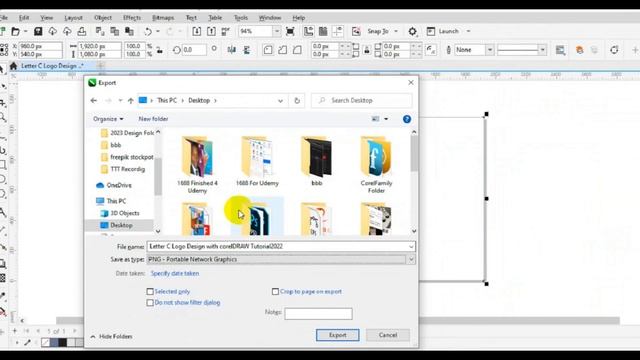The width and height of the screenshot is (640, 360).
Task: Click the Search Desktop field
Action: tap(362, 100)
